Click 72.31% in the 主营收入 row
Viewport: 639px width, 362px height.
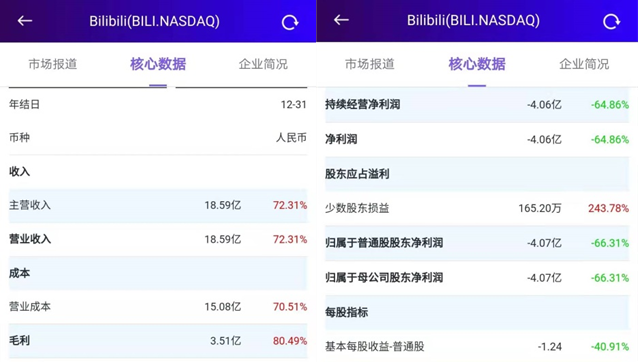[290, 205]
